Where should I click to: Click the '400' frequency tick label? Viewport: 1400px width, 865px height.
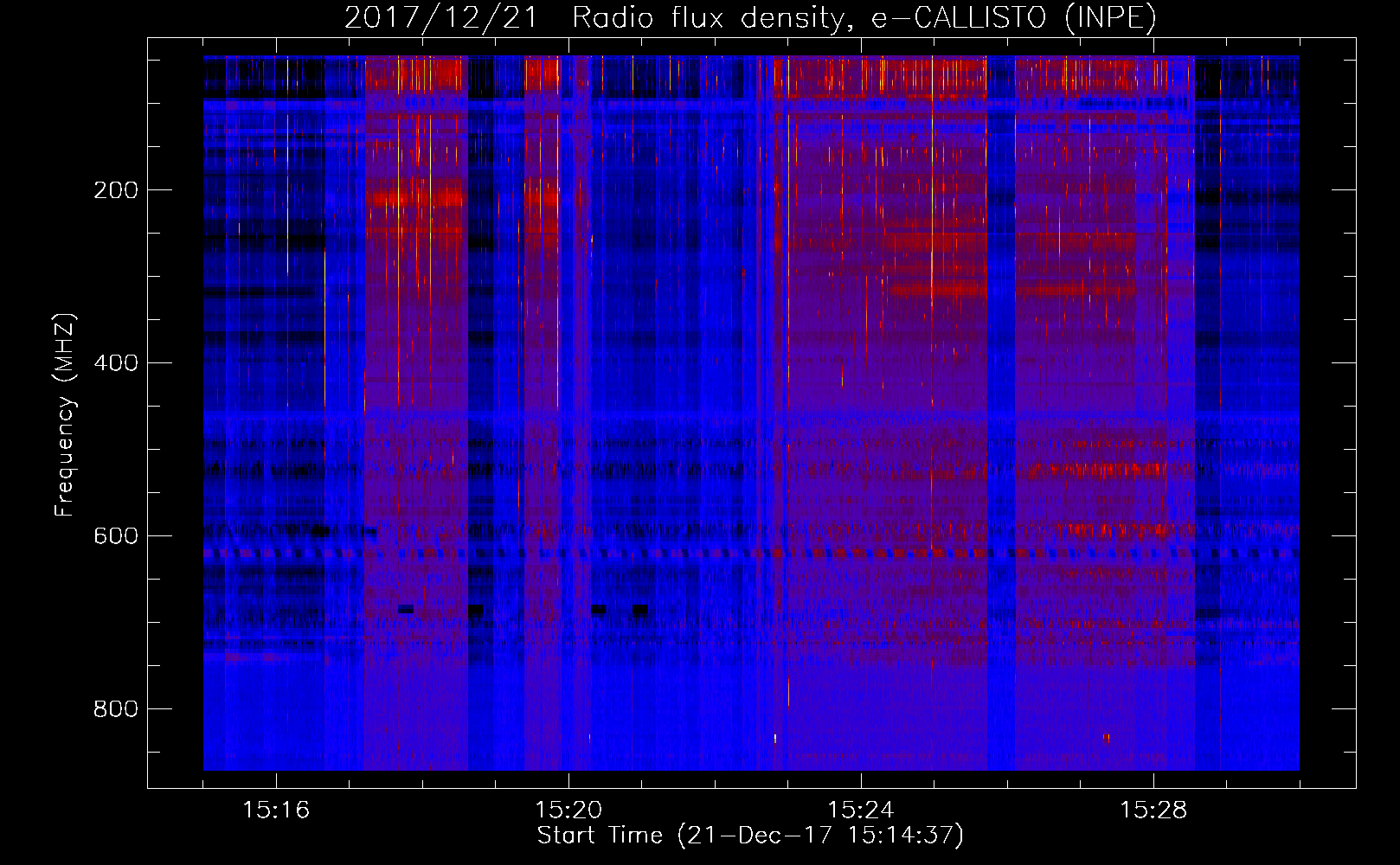(x=115, y=363)
